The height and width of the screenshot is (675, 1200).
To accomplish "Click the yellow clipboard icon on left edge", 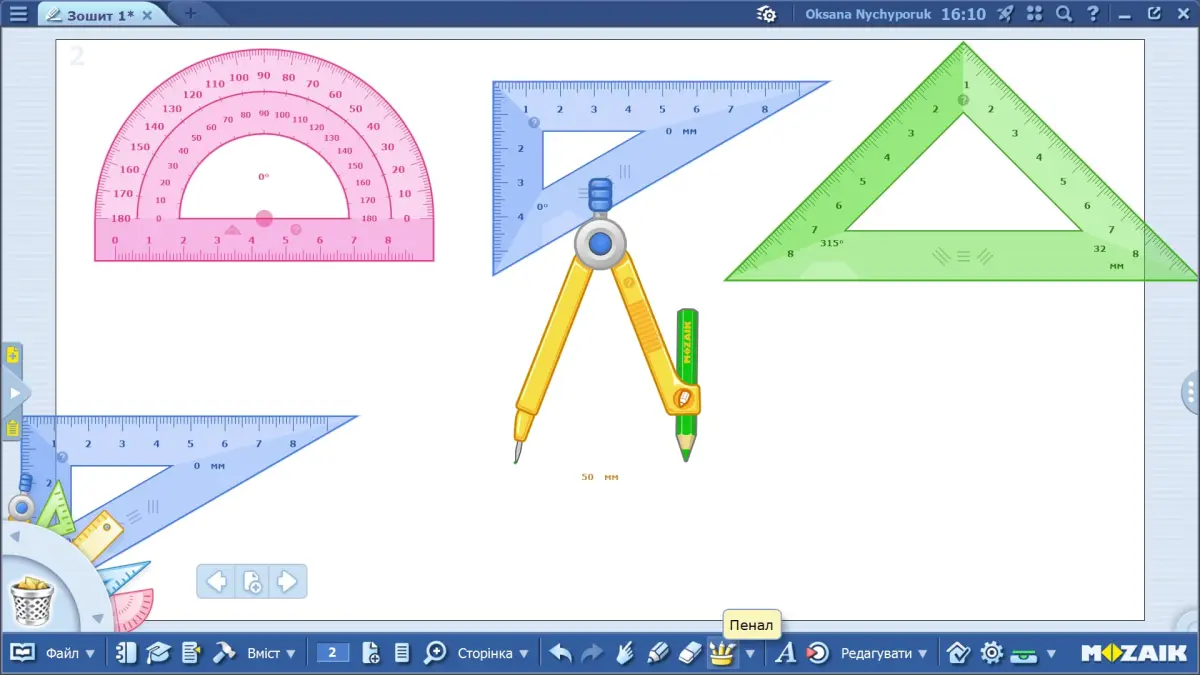I will point(13,428).
